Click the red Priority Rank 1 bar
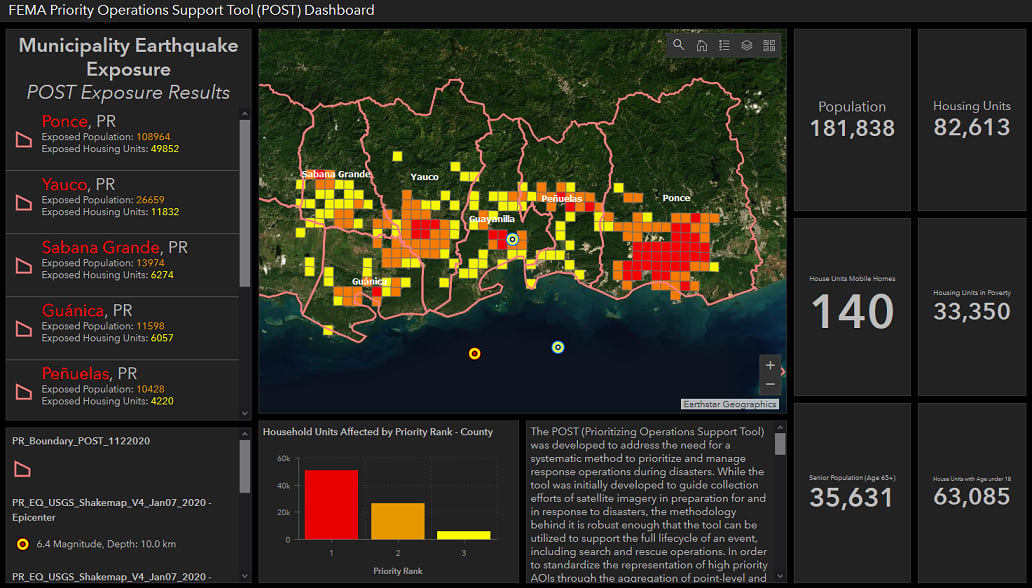Screen dimensions: 1032x588 pyautogui.click(x=331, y=505)
